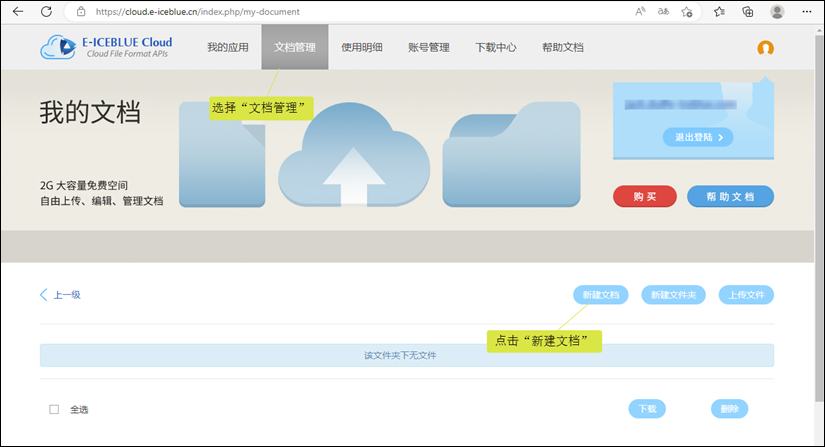This screenshot has width=825, height=447.
Task: Click the 新建文件夹 button
Action: click(673, 295)
